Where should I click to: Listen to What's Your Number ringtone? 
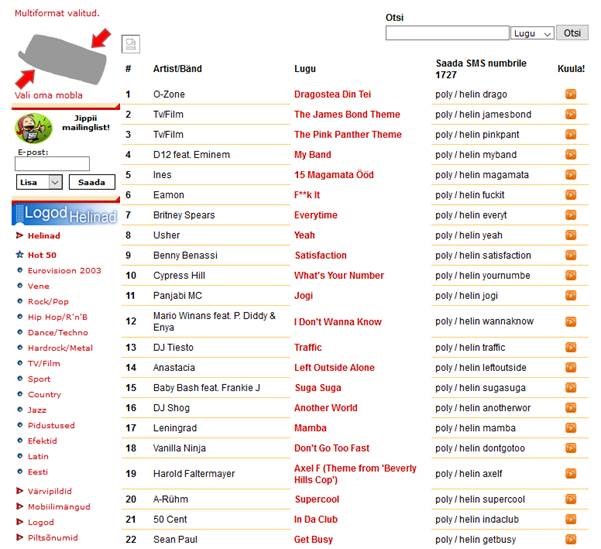point(570,275)
